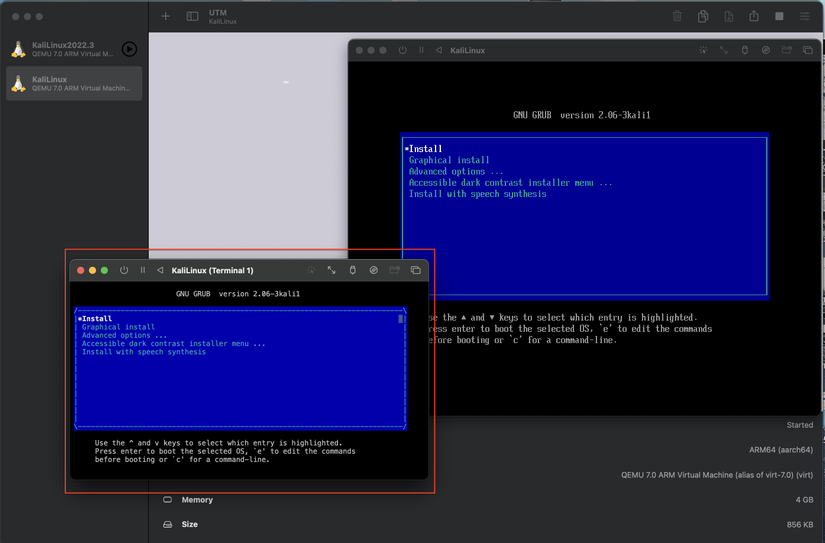Open drive image options in Terminal 1 window
825x543 pixels.
pyautogui.click(x=373, y=270)
